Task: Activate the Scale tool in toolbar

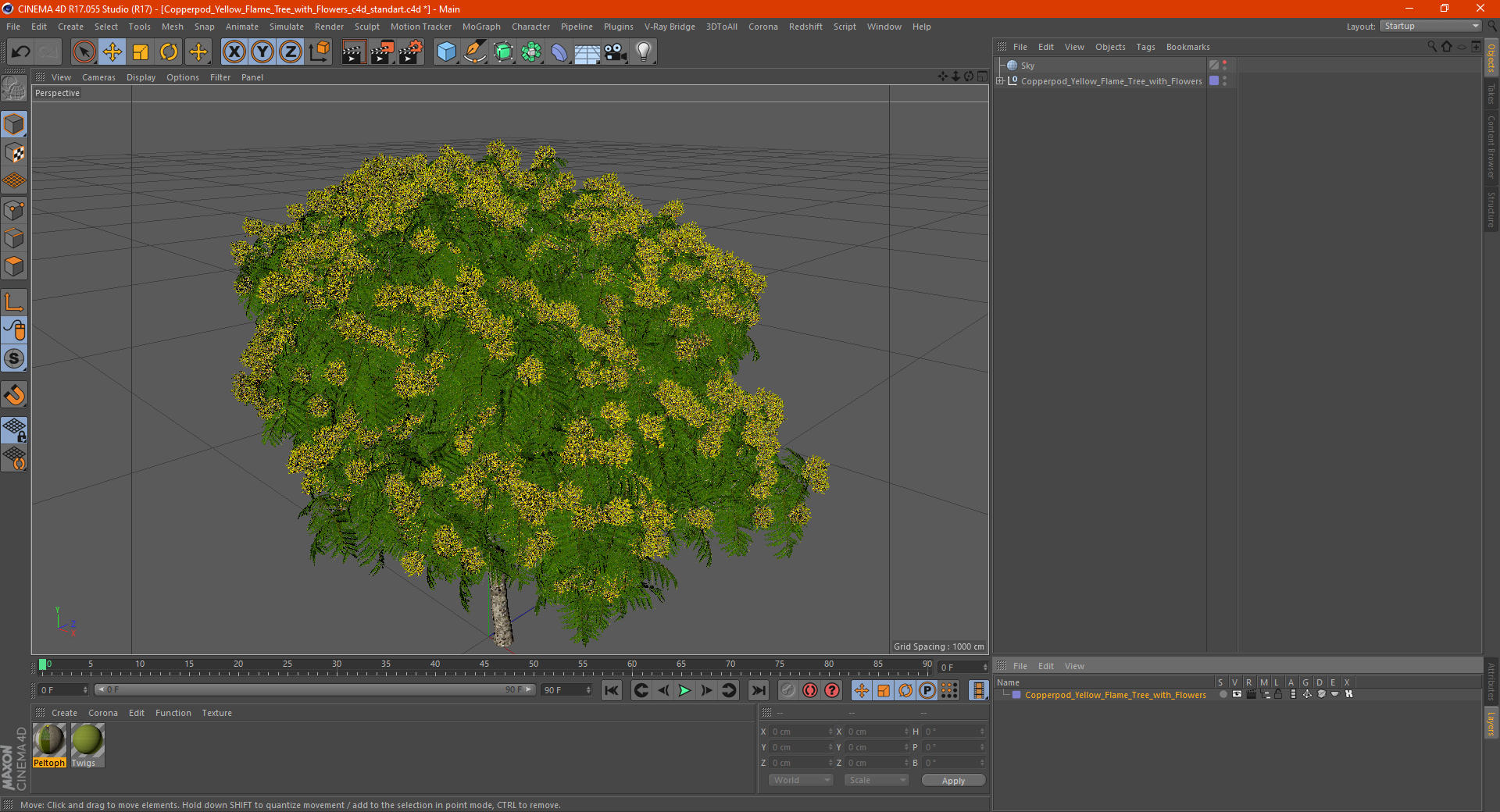Action: pos(141,52)
